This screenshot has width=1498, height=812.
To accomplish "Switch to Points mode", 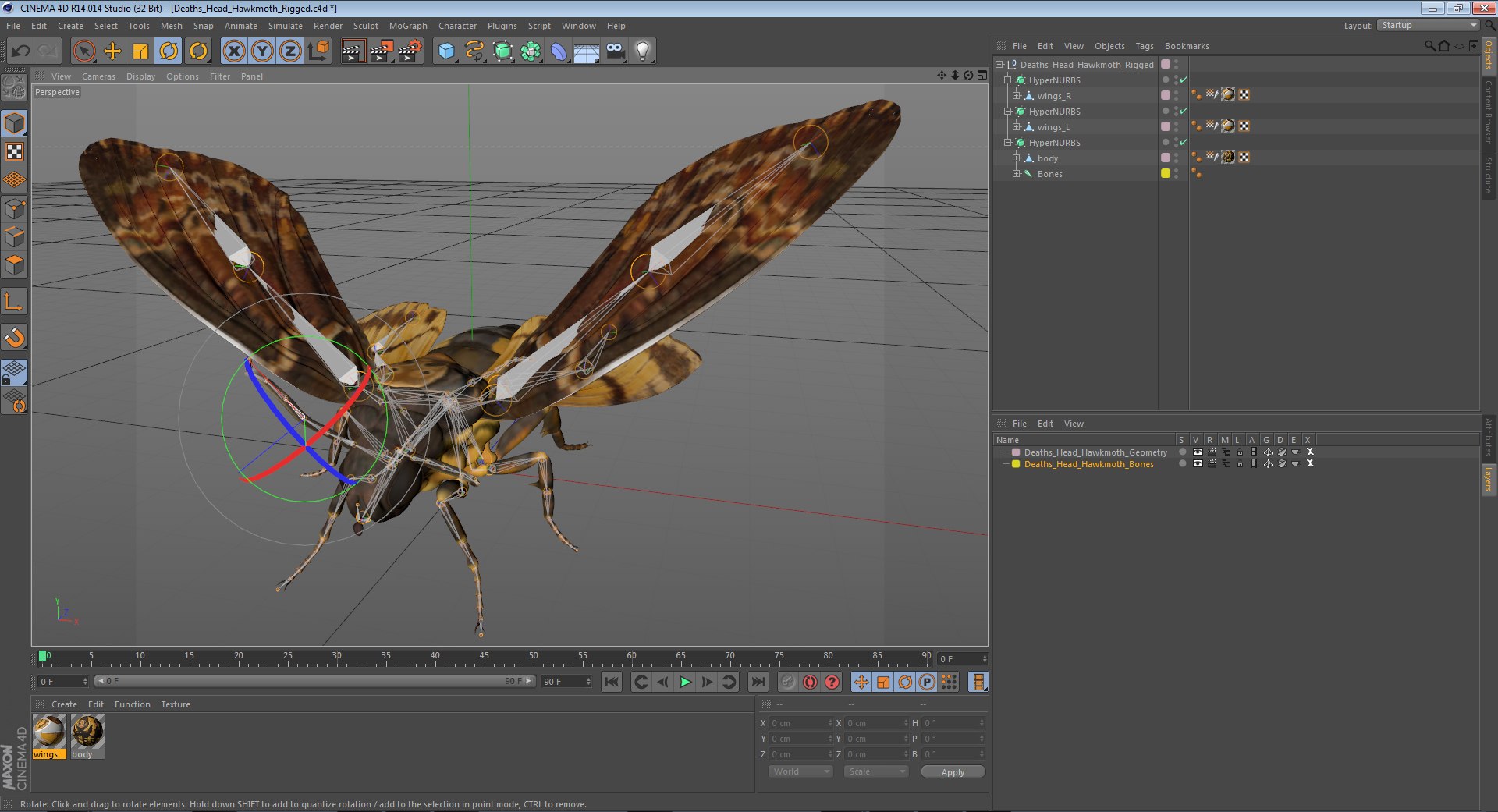I will pos(14,208).
